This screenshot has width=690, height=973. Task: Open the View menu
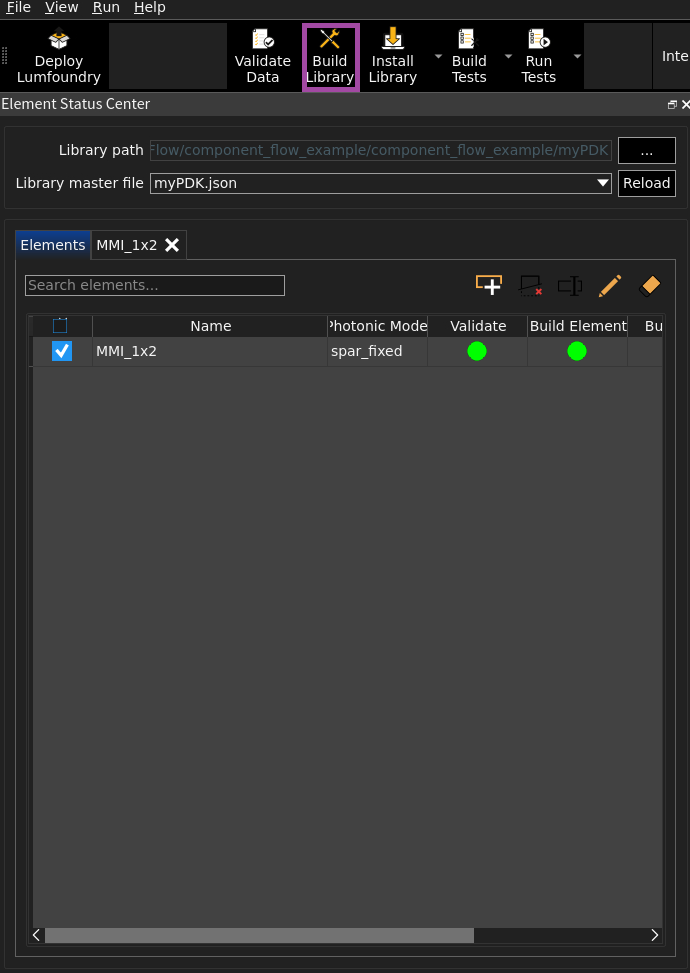61,7
